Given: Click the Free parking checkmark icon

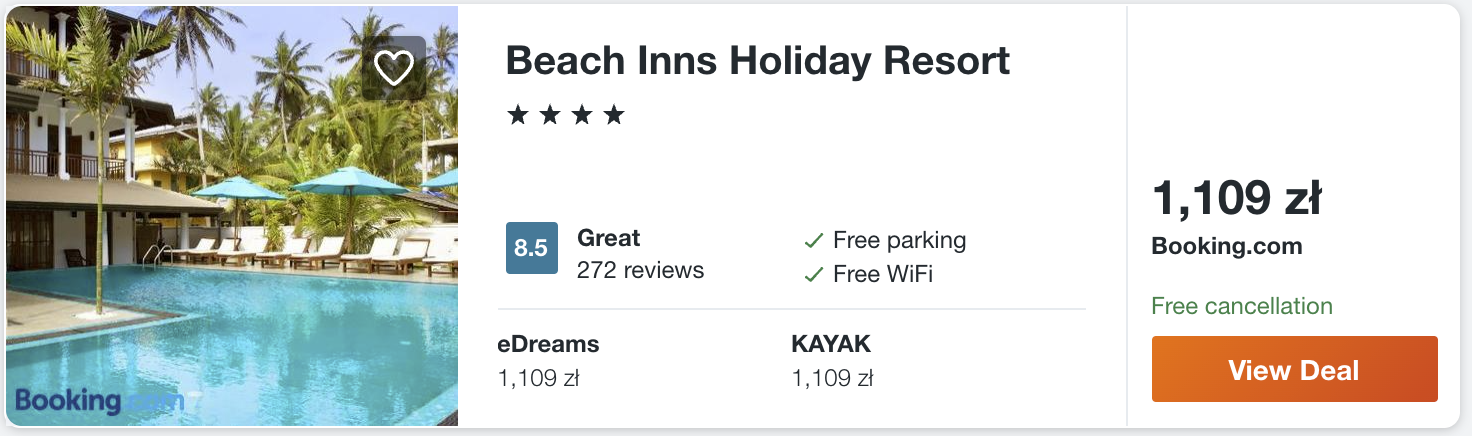Looking at the screenshot, I should point(814,241).
